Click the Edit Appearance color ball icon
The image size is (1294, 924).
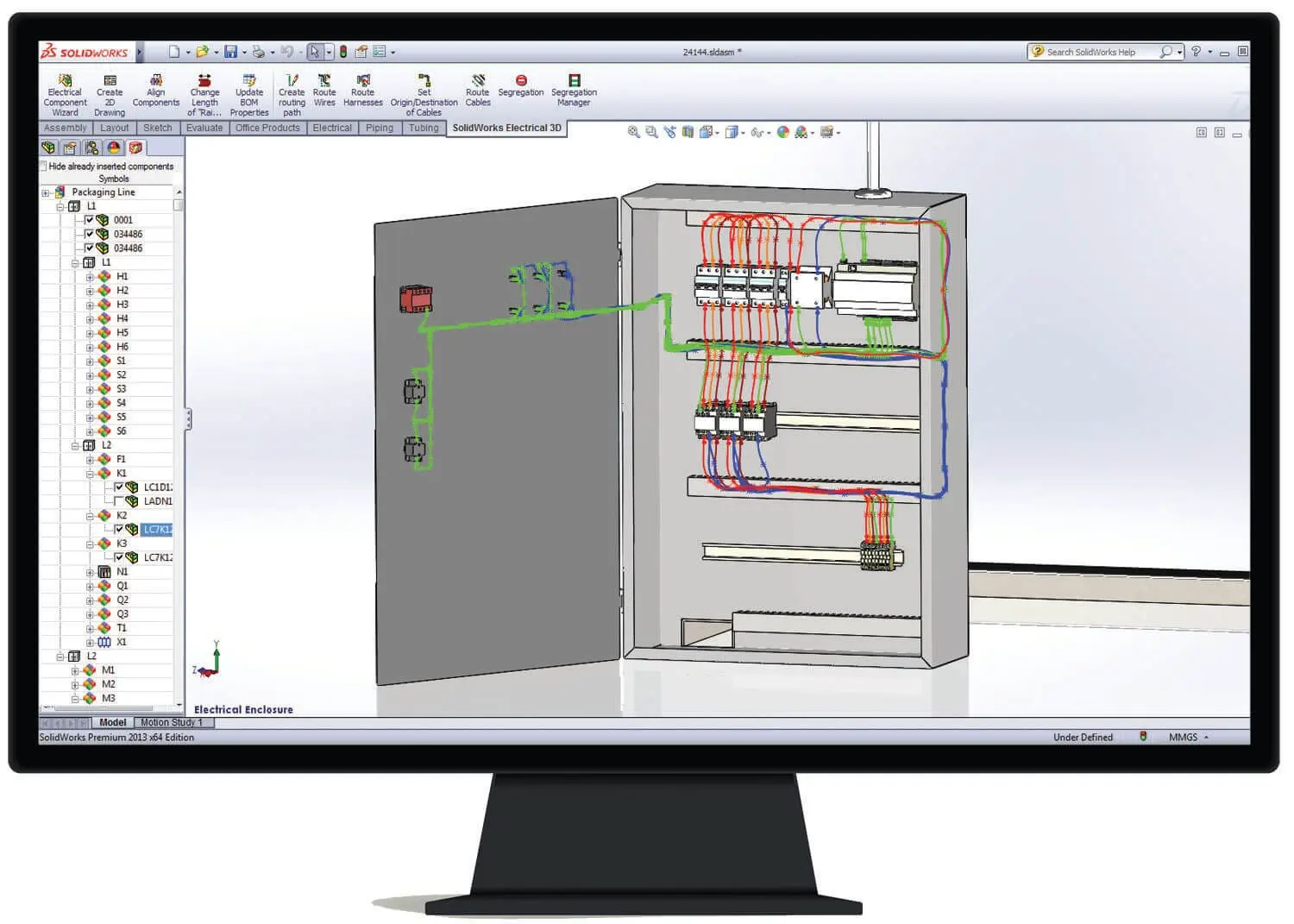[x=783, y=132]
